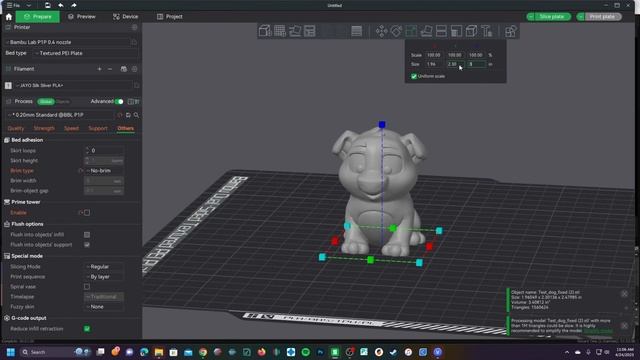Open the 0.20mm Standard process dropdown
Screen dimensions: 640x360
click(x=61, y=115)
